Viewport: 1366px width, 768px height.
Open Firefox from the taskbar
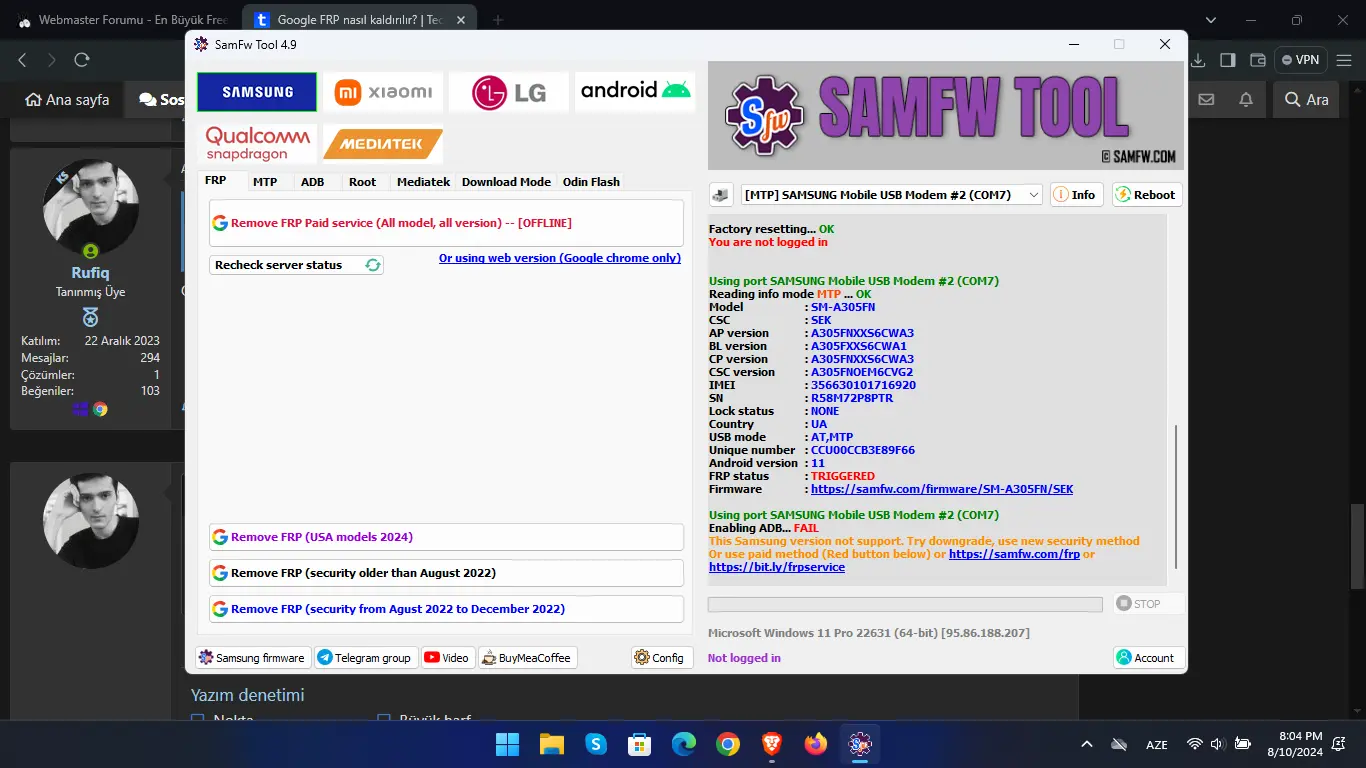pos(816,744)
